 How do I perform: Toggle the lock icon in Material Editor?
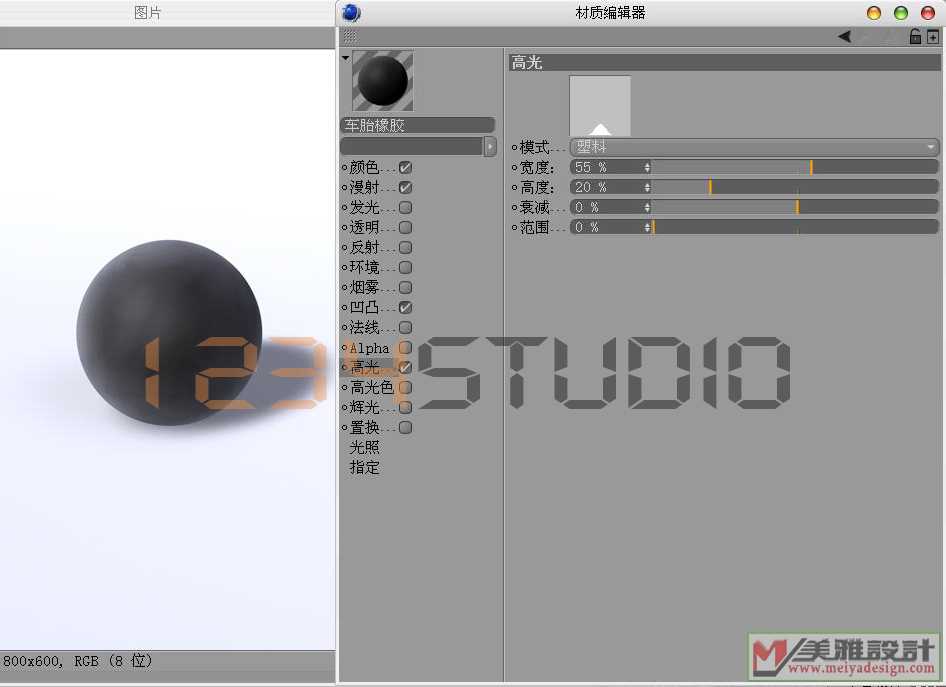point(915,37)
